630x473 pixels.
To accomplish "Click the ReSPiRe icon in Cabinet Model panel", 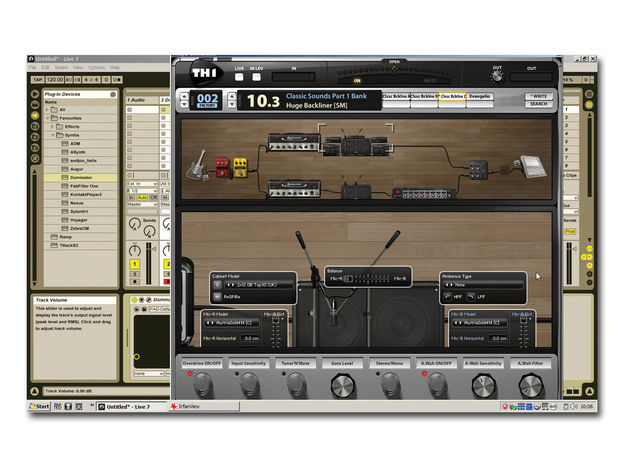I will click(217, 297).
